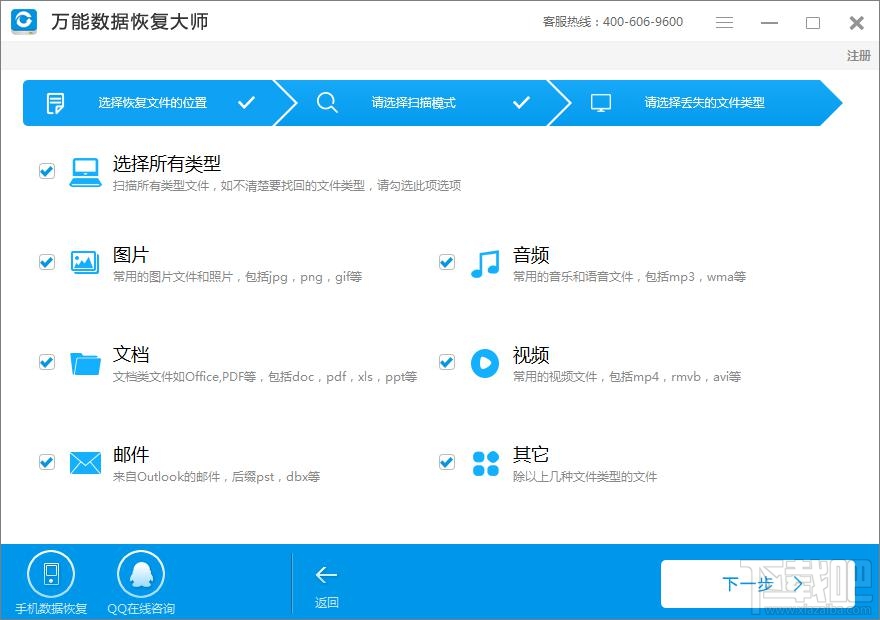Viewport: 880px width, 620px height.
Task: Click the app logo in title bar
Action: click(x=22, y=22)
